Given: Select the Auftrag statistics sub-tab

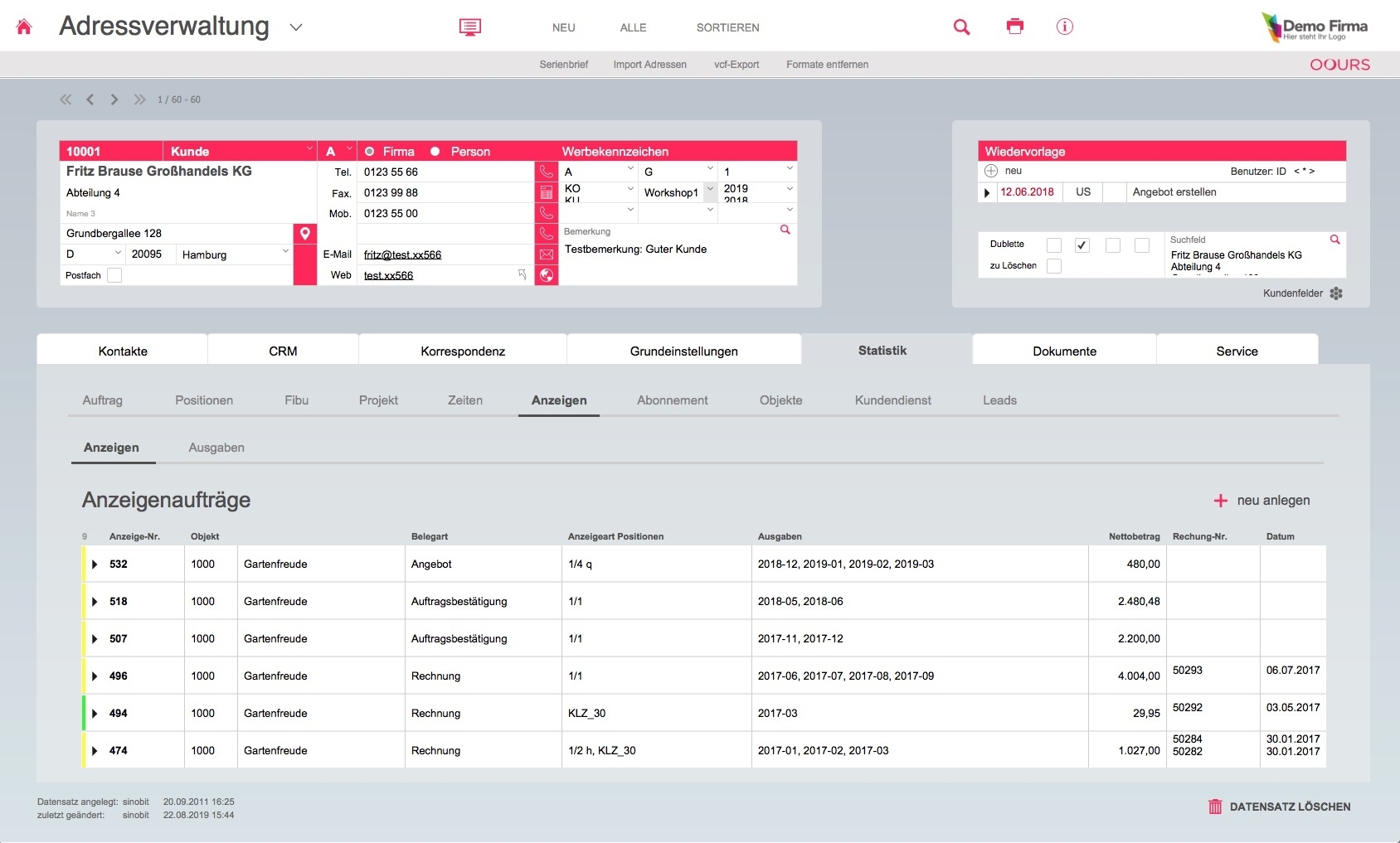Looking at the screenshot, I should [x=103, y=400].
